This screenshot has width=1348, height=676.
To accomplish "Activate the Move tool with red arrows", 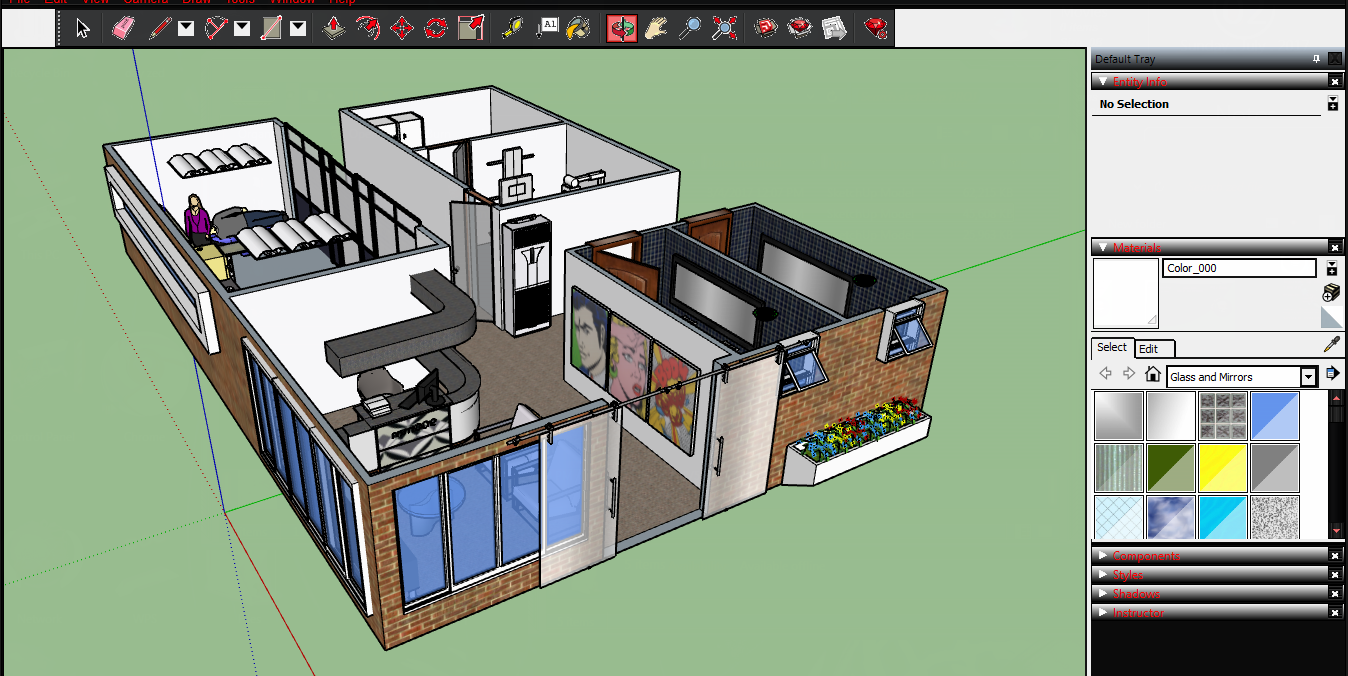I will point(402,28).
